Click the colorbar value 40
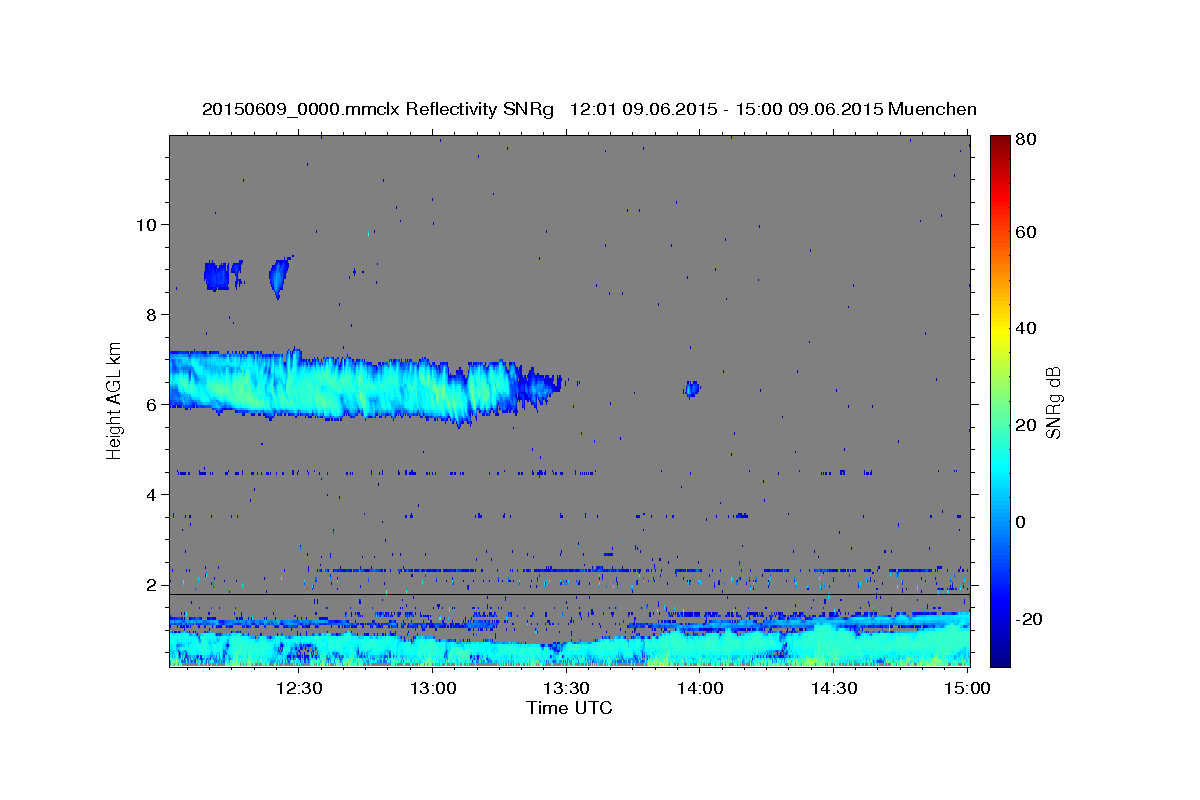 point(1025,328)
